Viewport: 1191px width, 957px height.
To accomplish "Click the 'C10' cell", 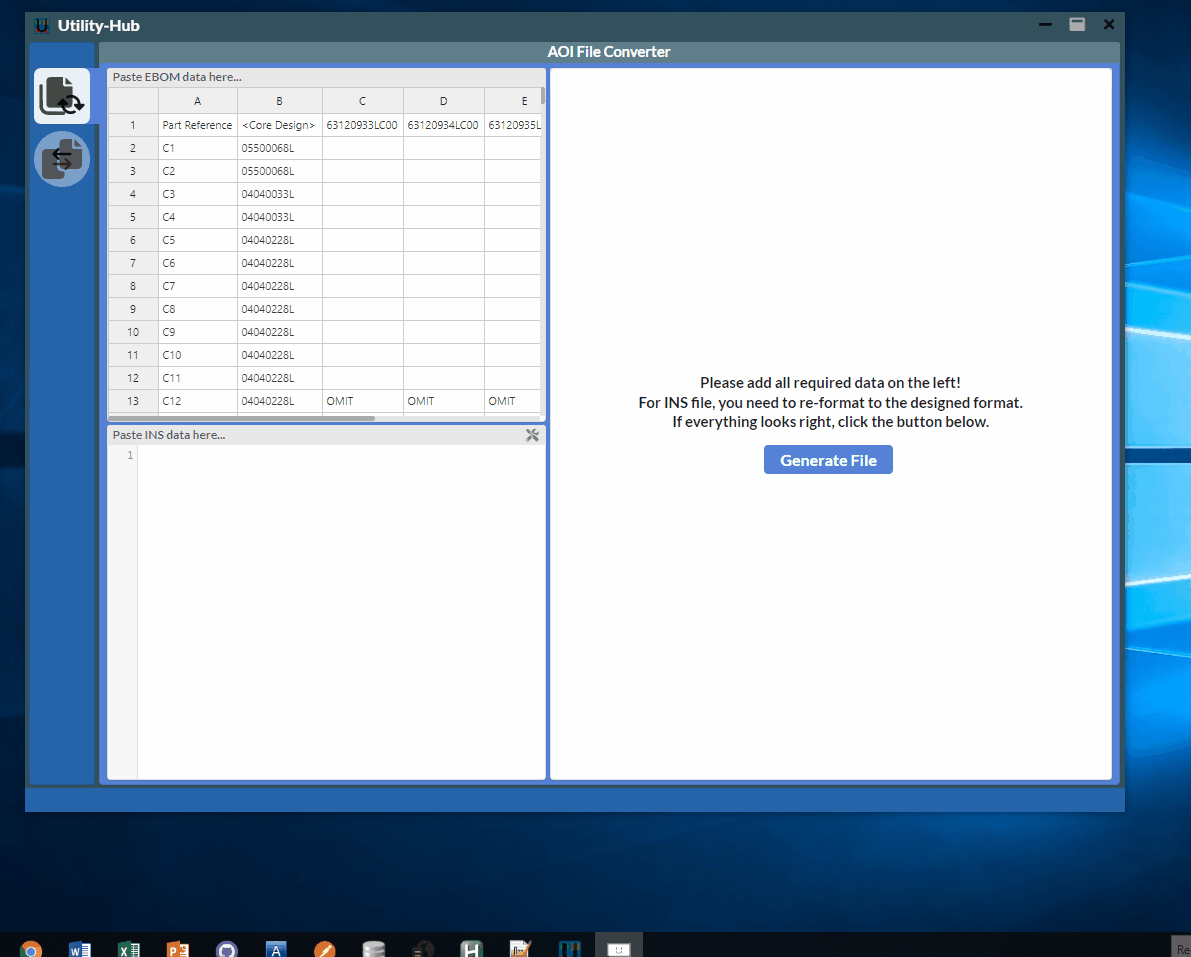I will [197, 355].
